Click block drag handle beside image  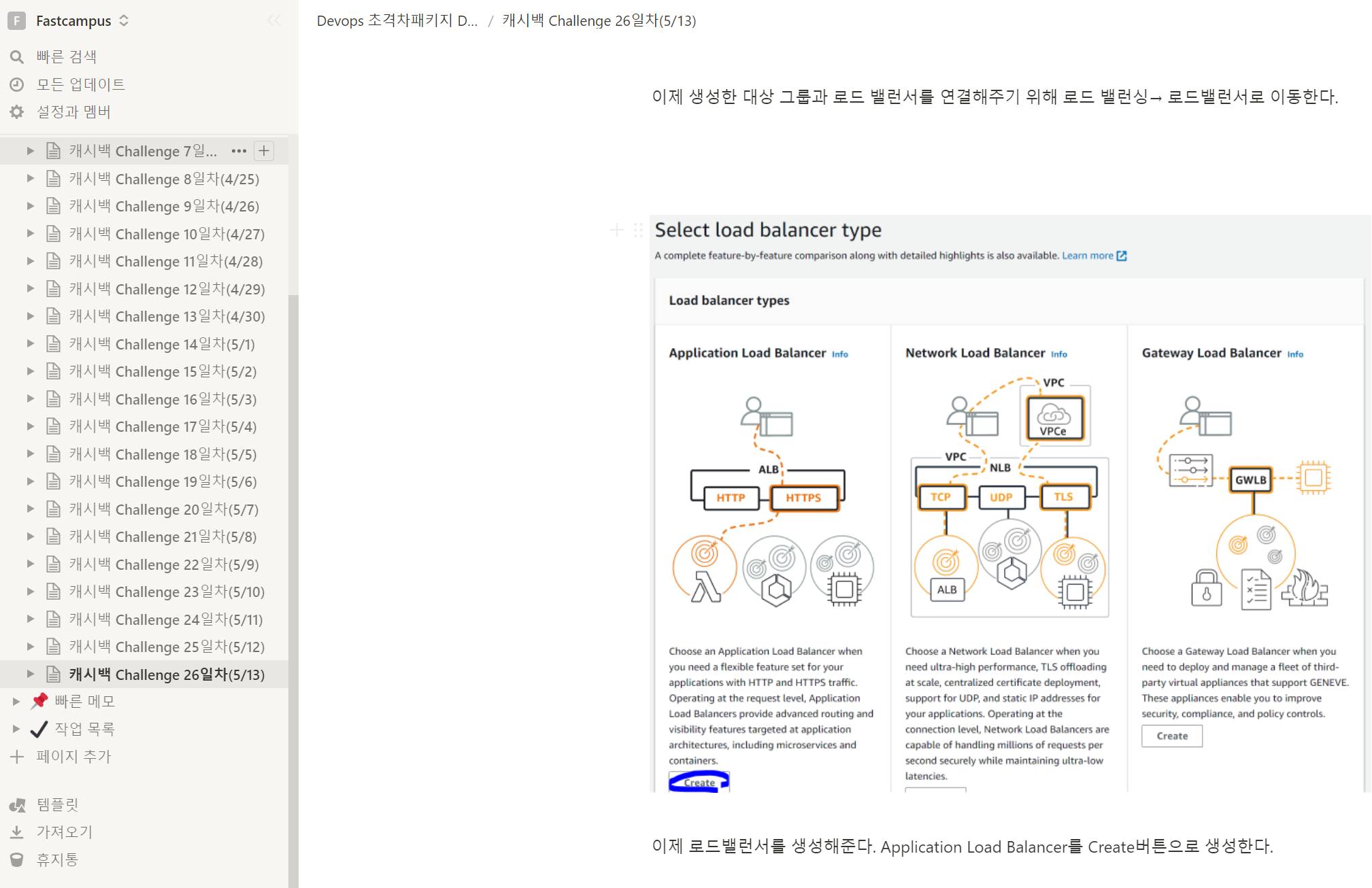pos(638,230)
